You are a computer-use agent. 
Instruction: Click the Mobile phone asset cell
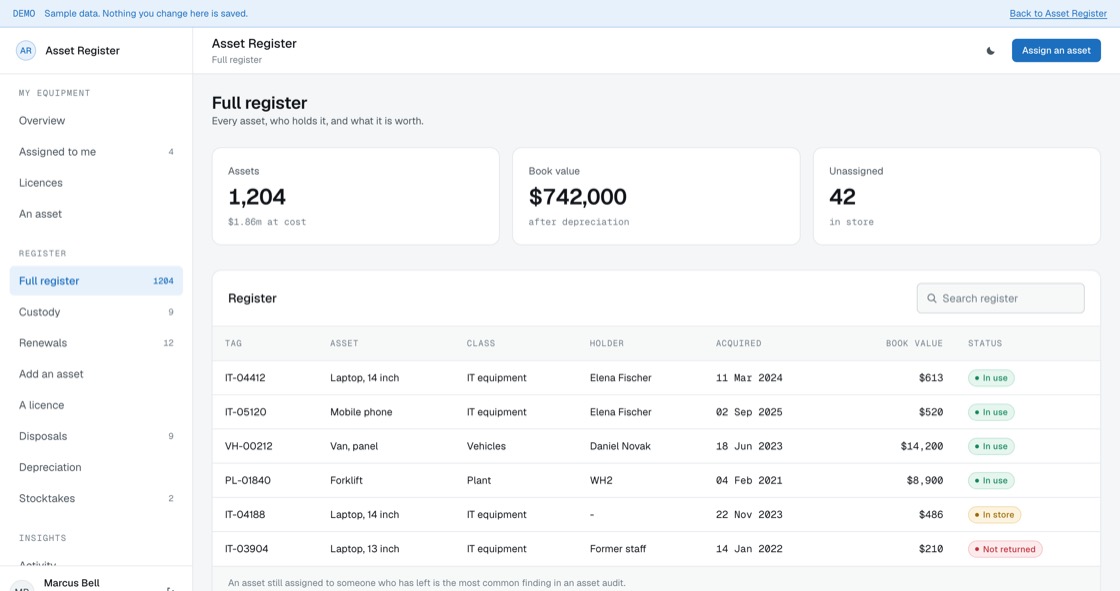[x=361, y=412]
